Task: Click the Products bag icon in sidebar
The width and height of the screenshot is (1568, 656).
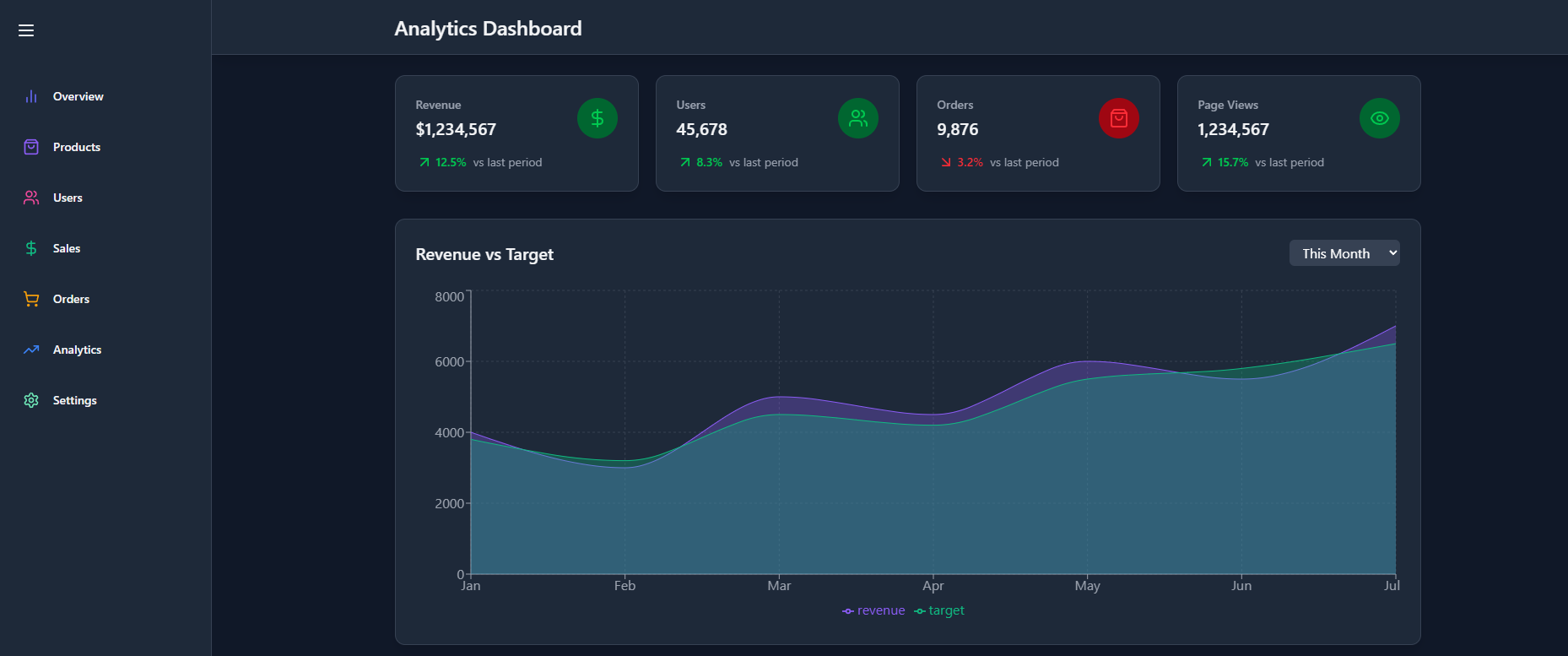Action: [31, 147]
